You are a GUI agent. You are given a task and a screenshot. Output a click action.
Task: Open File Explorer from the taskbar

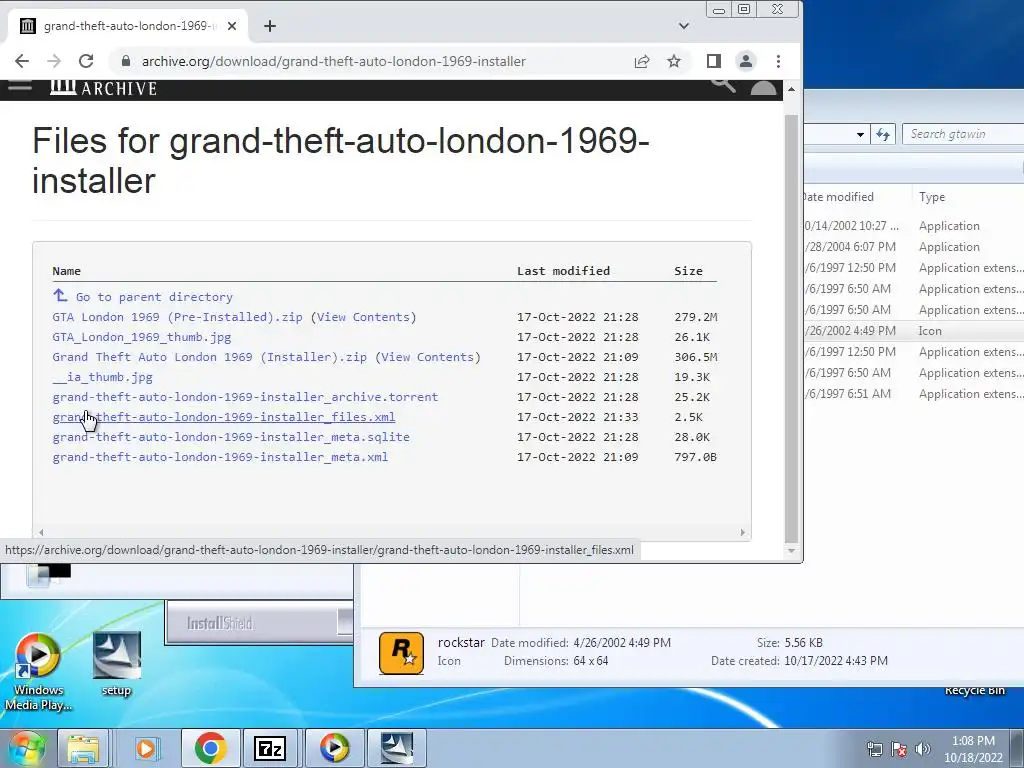coord(83,748)
